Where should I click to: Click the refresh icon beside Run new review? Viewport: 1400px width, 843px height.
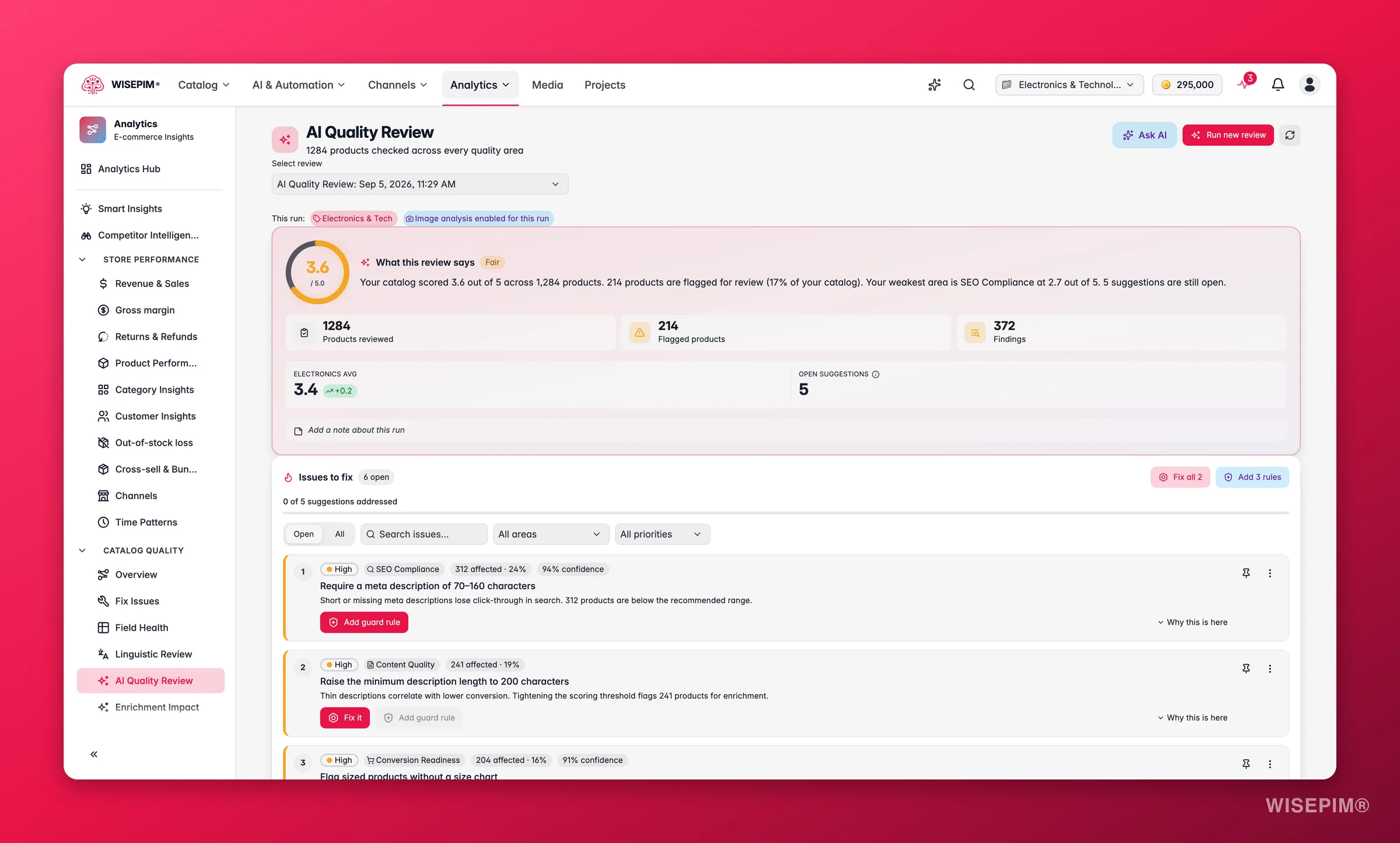(x=1290, y=135)
